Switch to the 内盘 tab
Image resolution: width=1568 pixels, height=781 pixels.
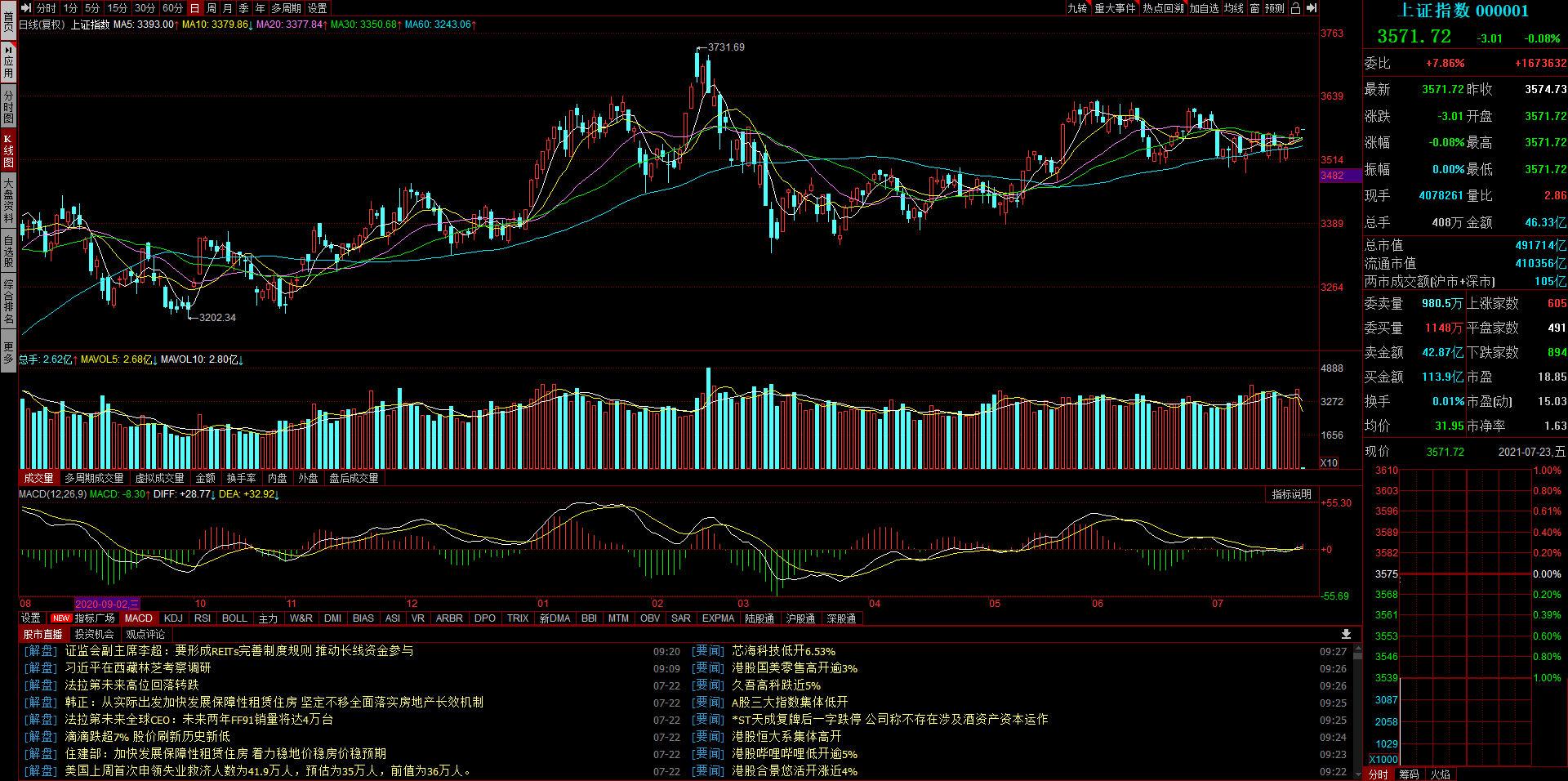[278, 478]
